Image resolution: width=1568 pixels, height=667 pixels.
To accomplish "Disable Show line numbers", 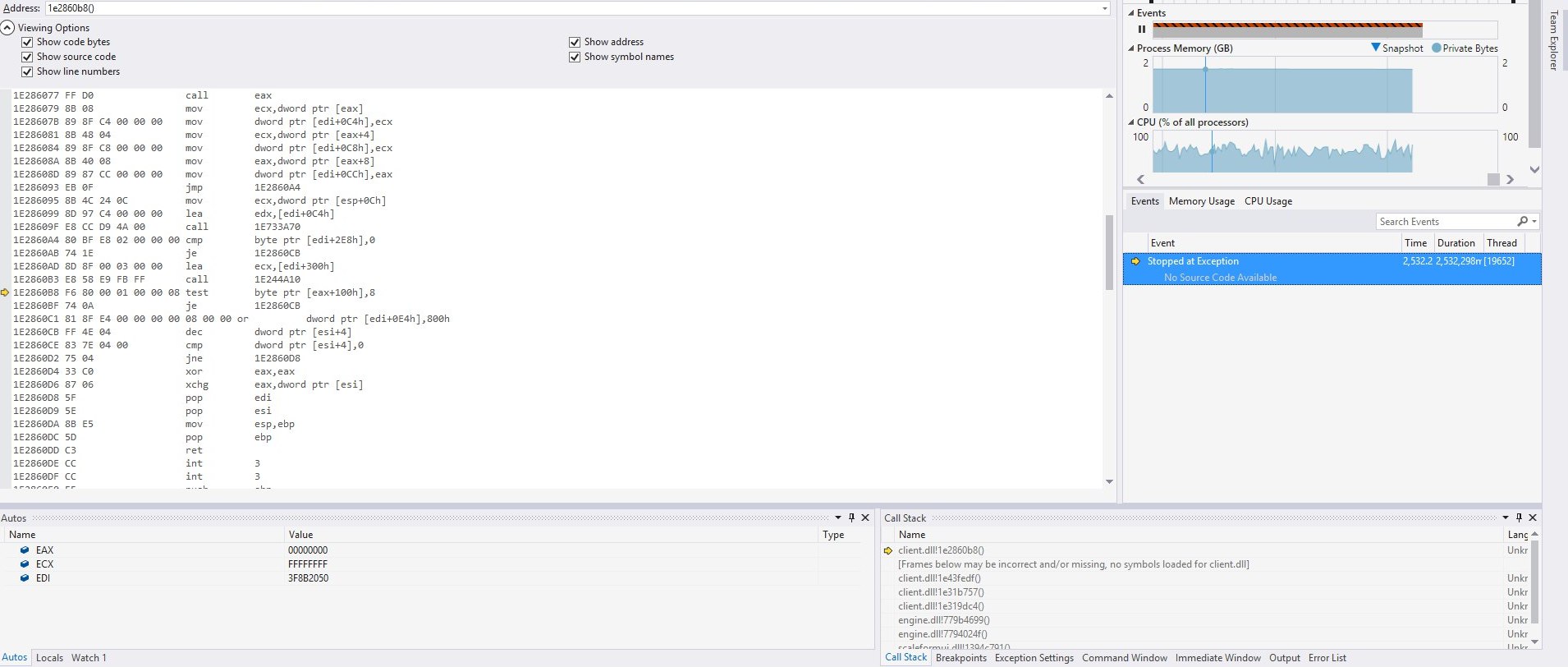I will [x=27, y=71].
